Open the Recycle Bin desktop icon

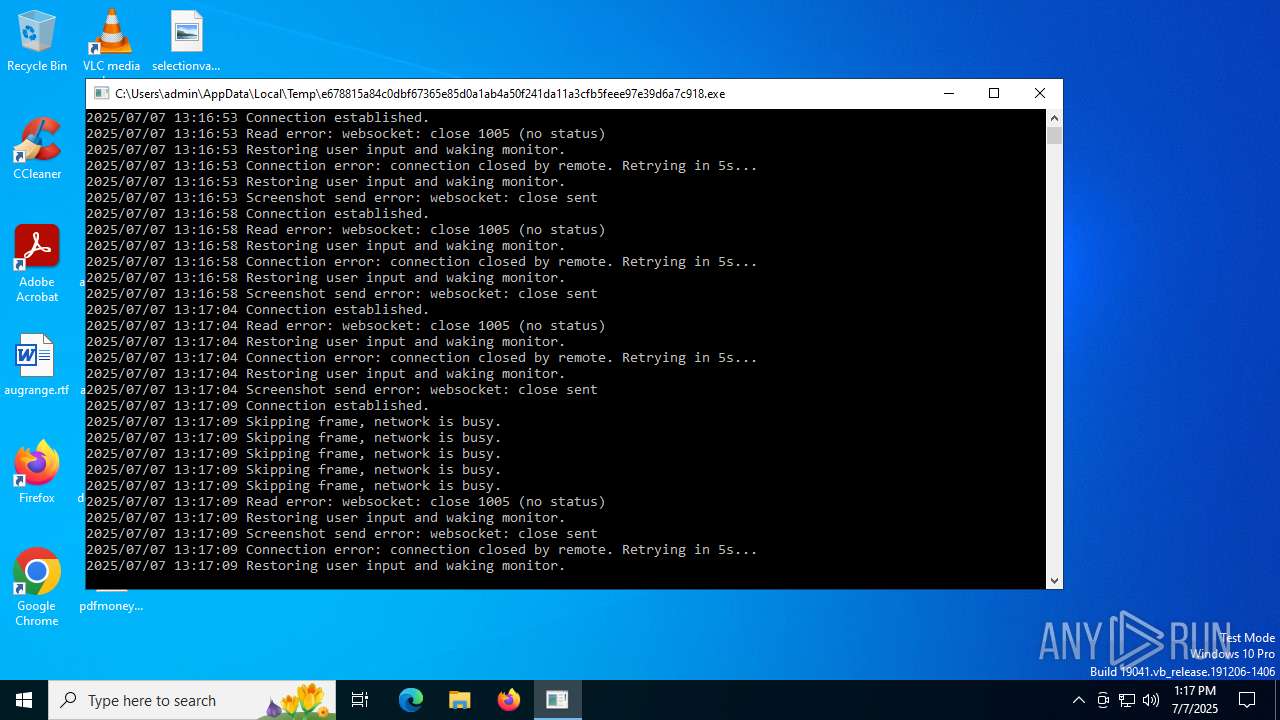[x=37, y=41]
